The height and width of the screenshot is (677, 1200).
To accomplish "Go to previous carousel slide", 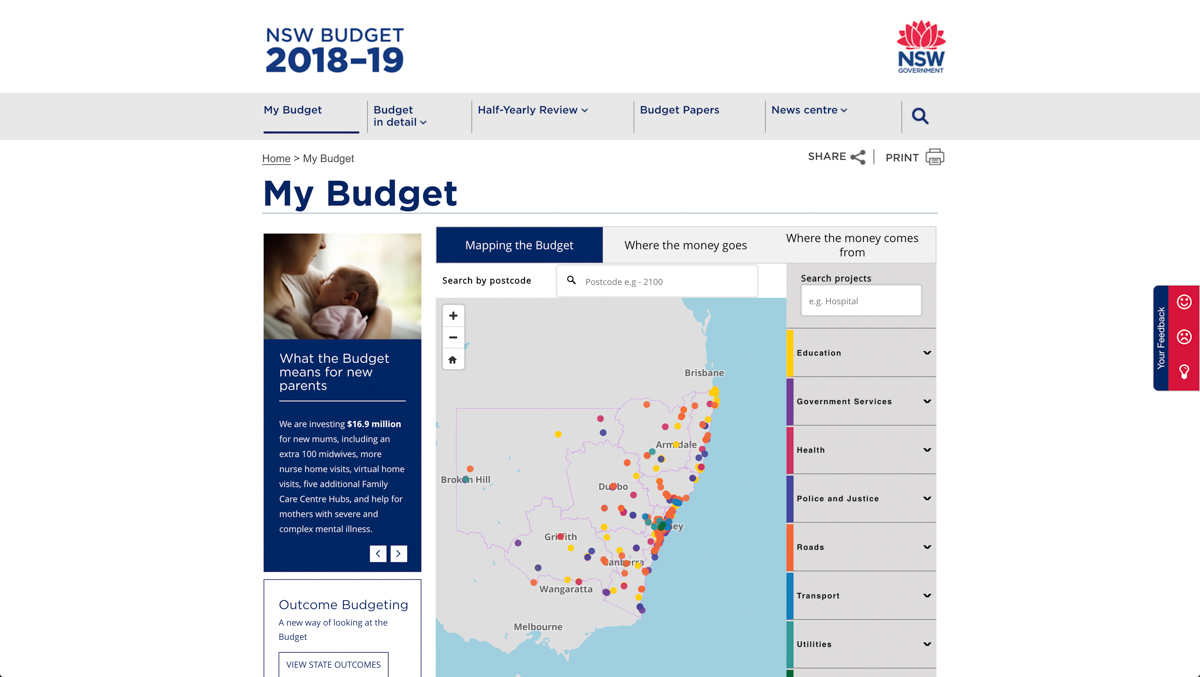I will point(378,553).
